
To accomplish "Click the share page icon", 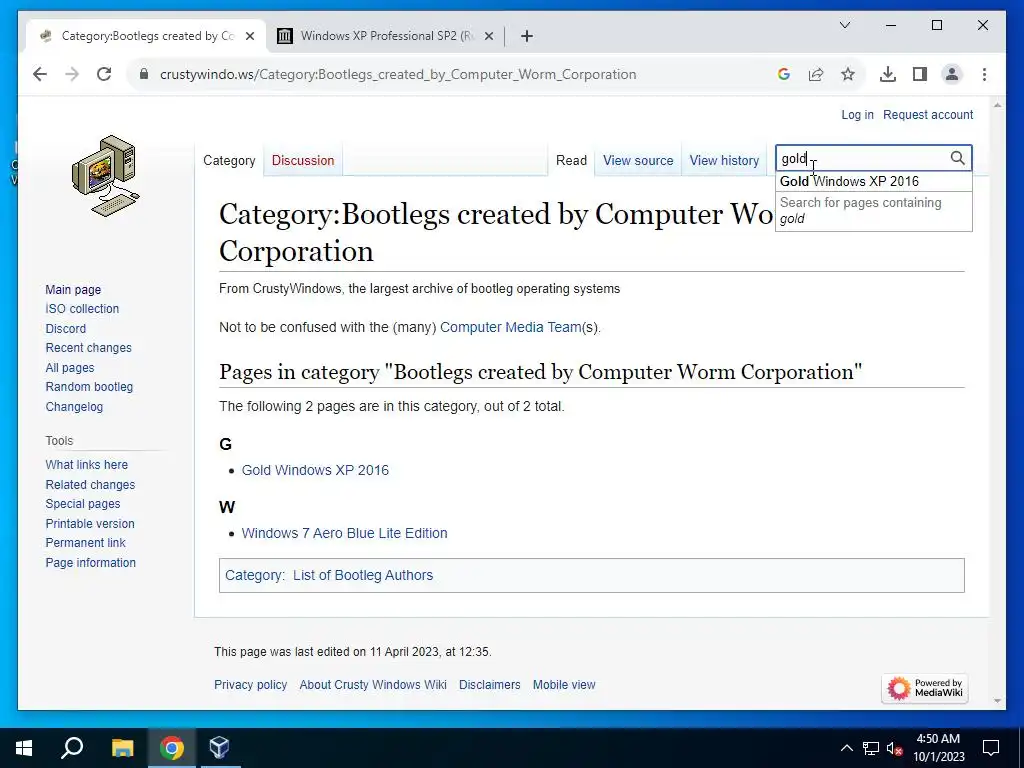I will (x=816, y=74).
